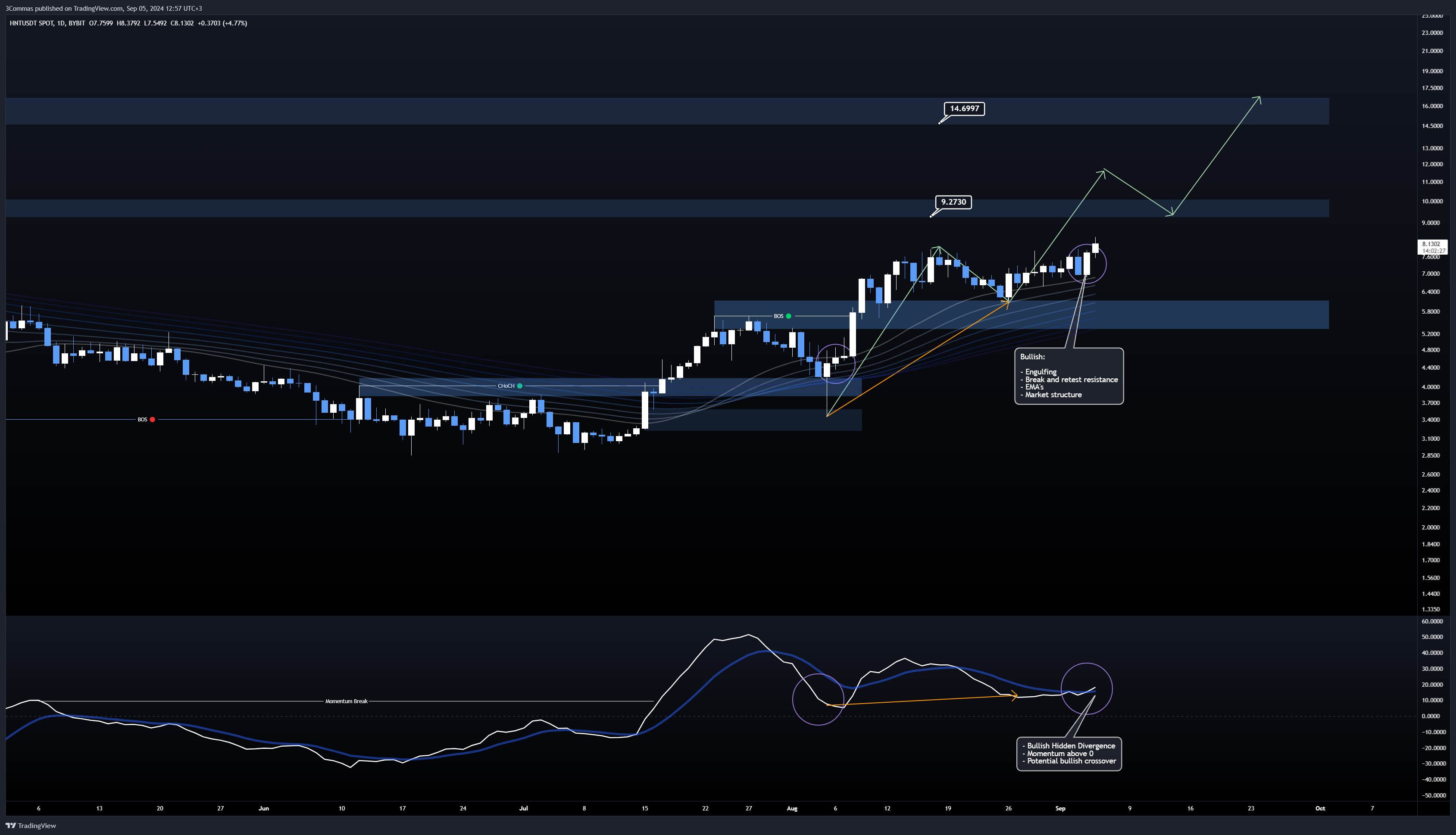Select the 9.2730 price callout
1456x835 pixels.
(953, 203)
